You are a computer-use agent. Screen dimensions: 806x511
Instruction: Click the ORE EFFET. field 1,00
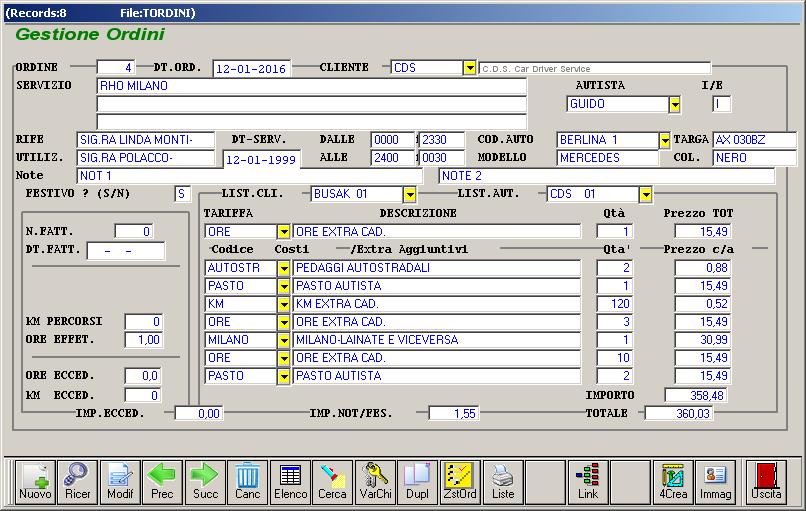pos(144,340)
